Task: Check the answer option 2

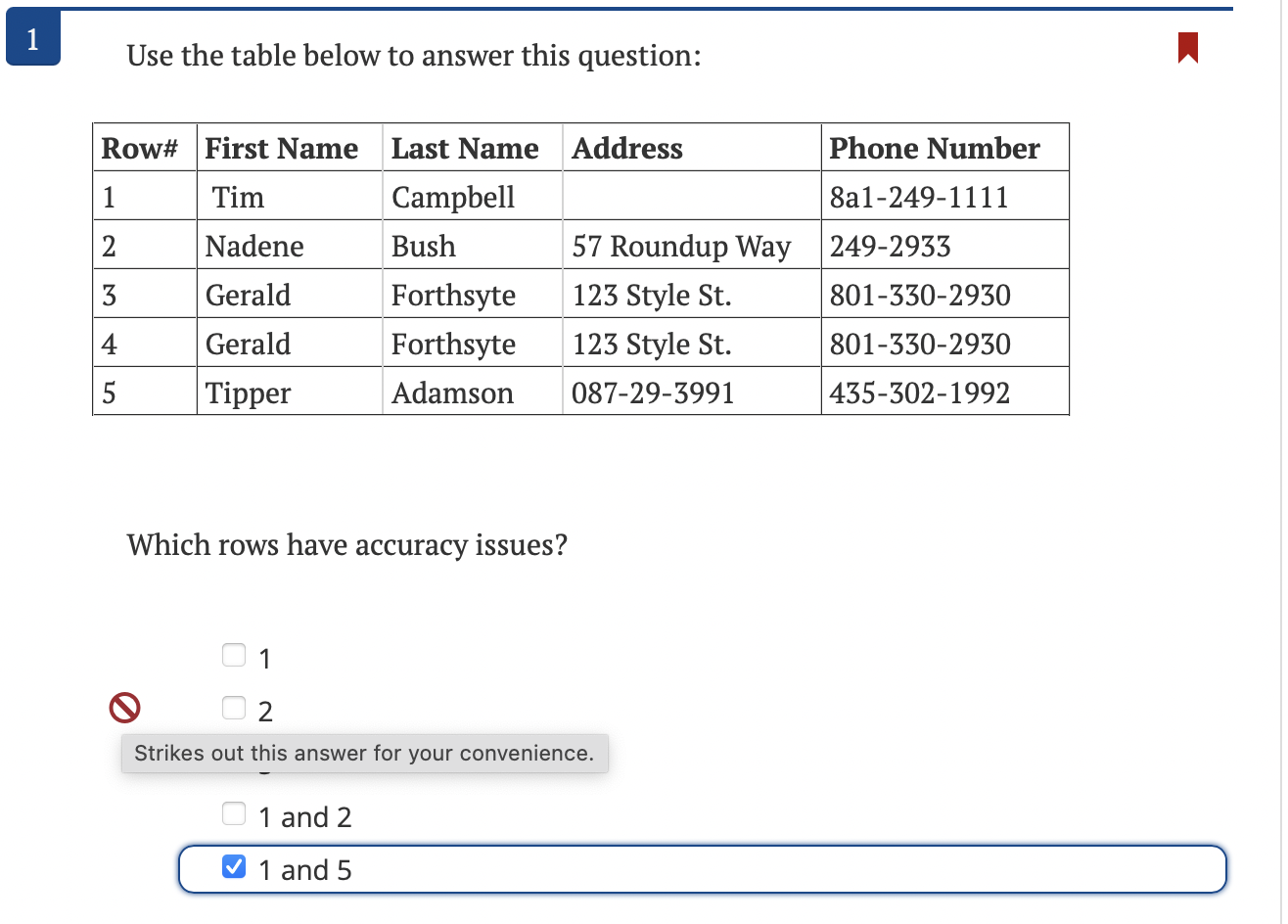Action: tap(233, 707)
